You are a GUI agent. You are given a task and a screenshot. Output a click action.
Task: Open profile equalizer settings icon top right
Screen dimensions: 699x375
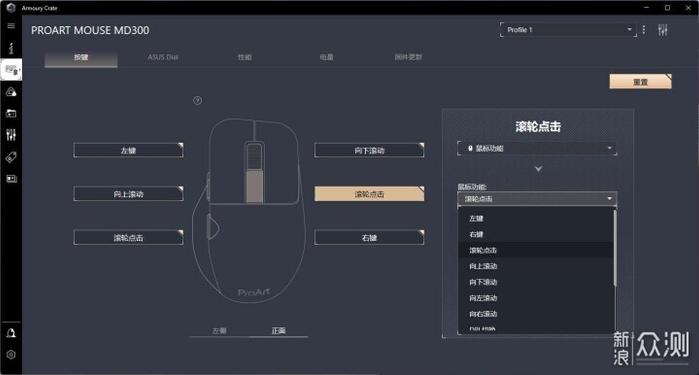(x=663, y=30)
